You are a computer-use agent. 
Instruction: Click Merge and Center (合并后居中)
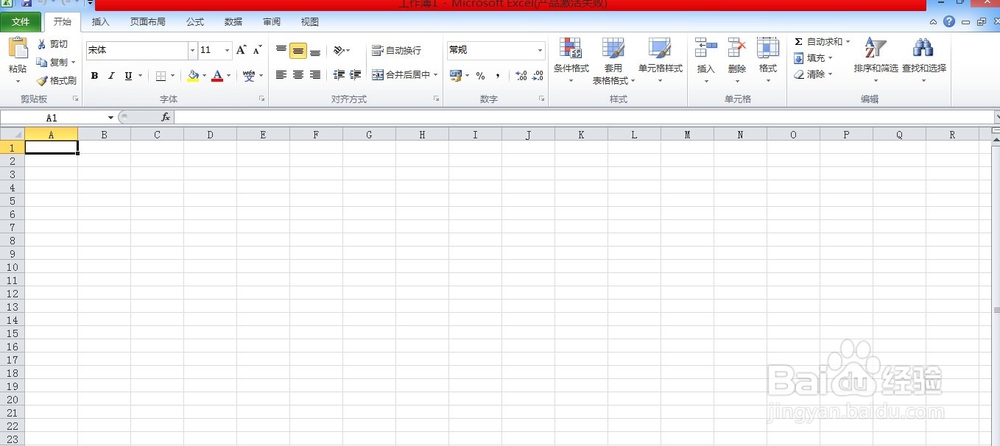[x=401, y=75]
